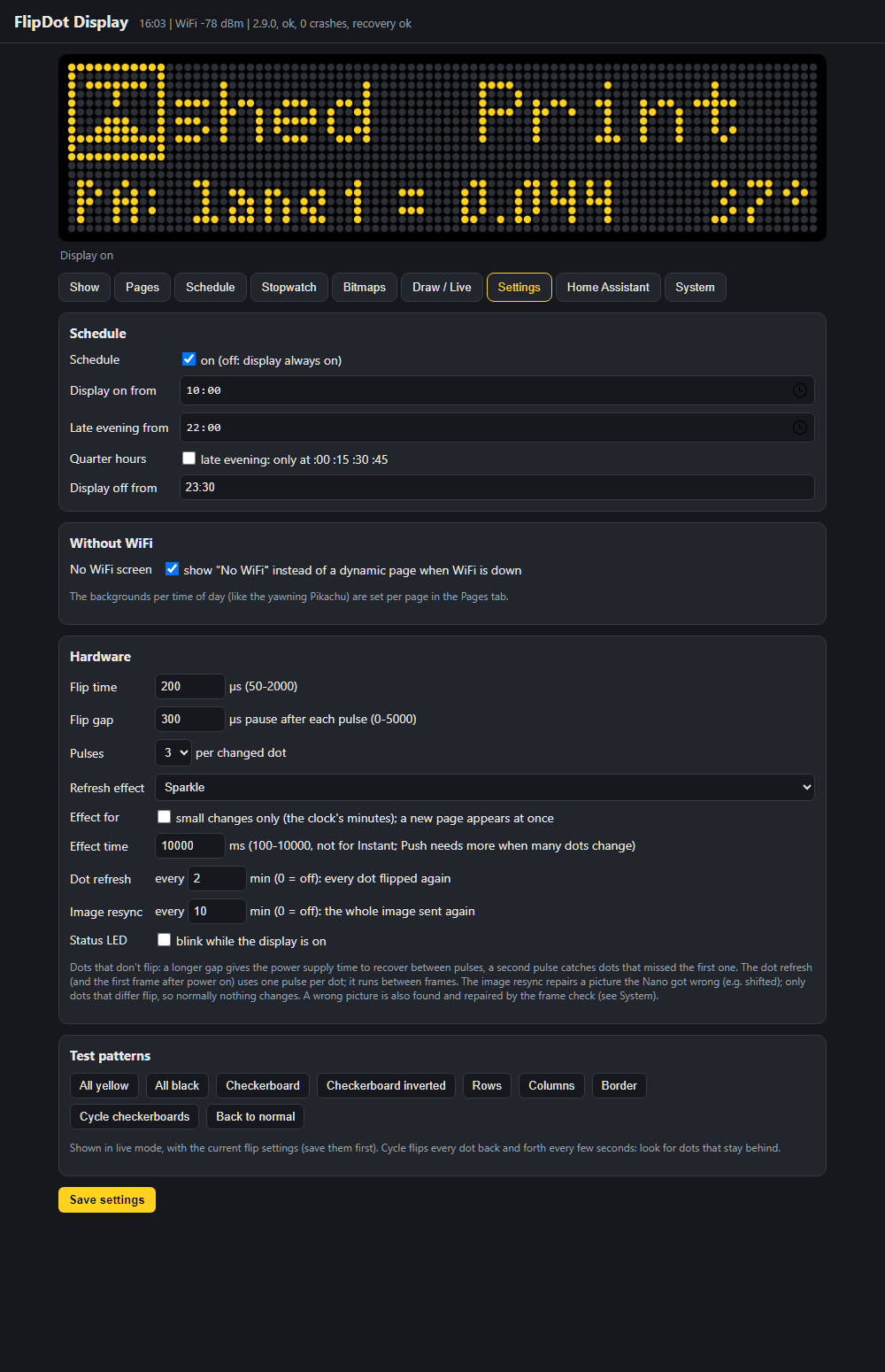Image resolution: width=885 pixels, height=1372 pixels.
Task: Expand the Refresh effect Sparkle dropdown
Action: (x=485, y=787)
